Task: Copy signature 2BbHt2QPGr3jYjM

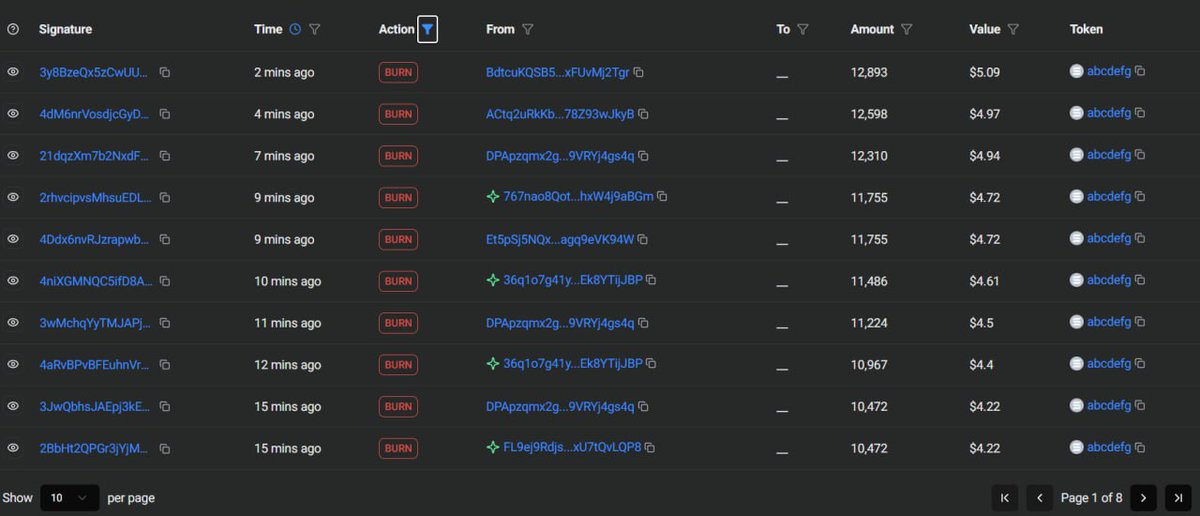Action: tap(165, 449)
